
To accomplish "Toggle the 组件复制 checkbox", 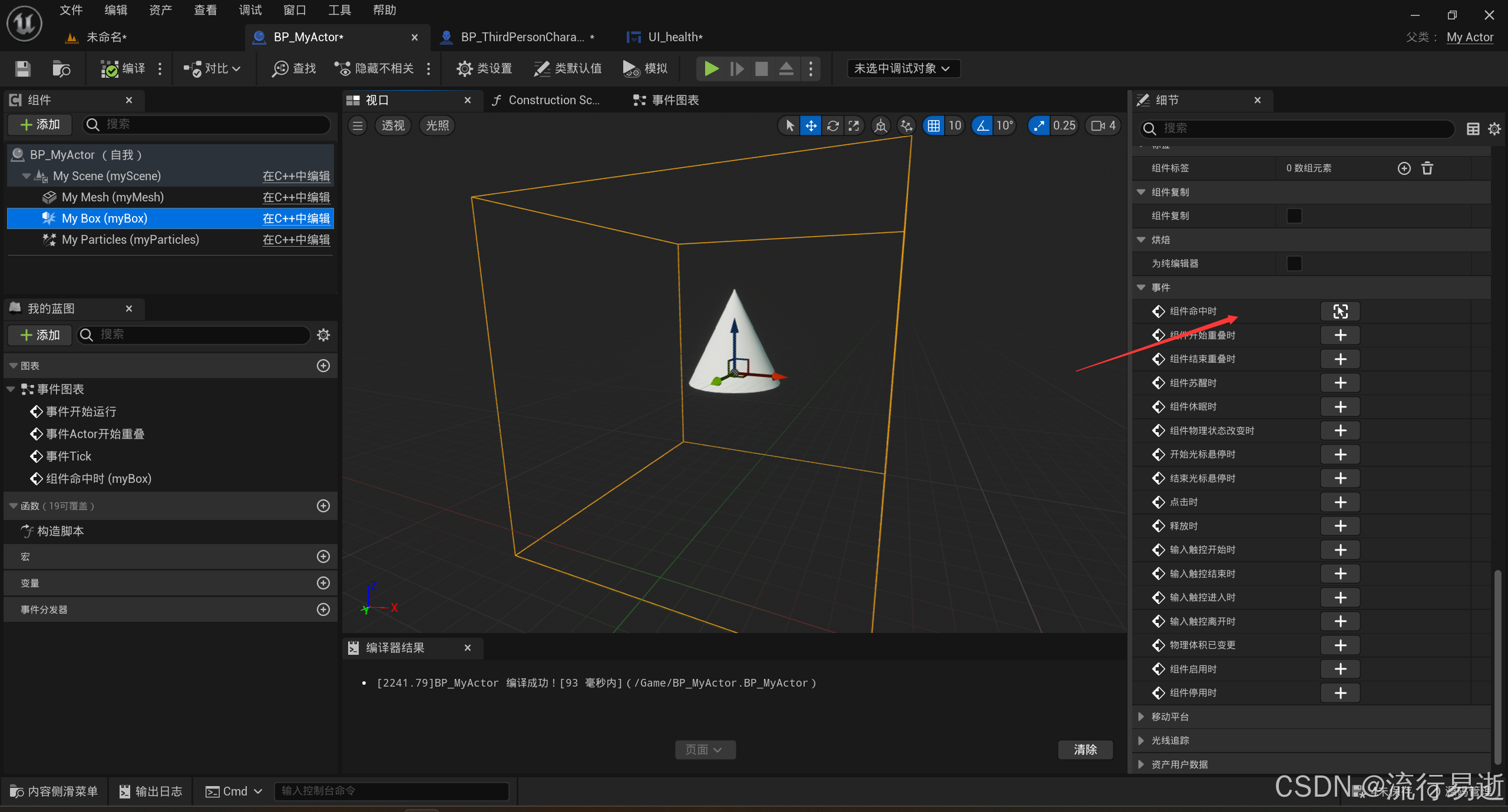I will tap(1294, 216).
